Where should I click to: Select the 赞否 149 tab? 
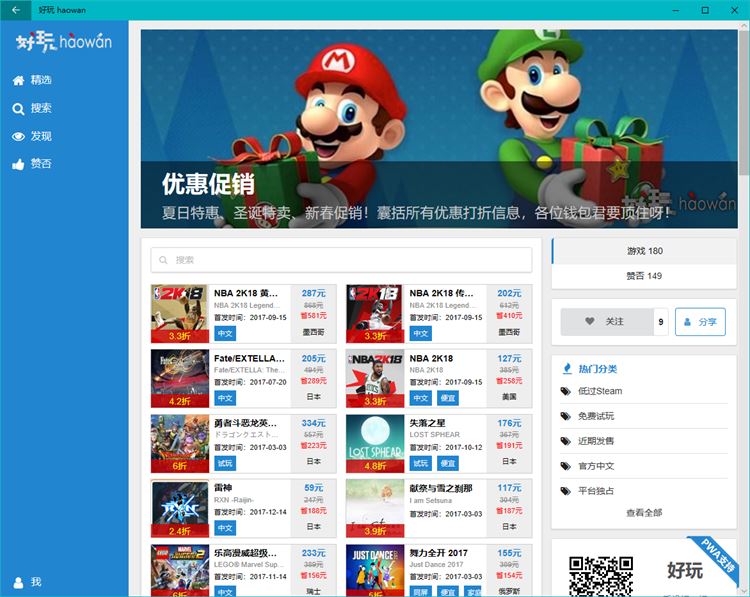pos(644,276)
